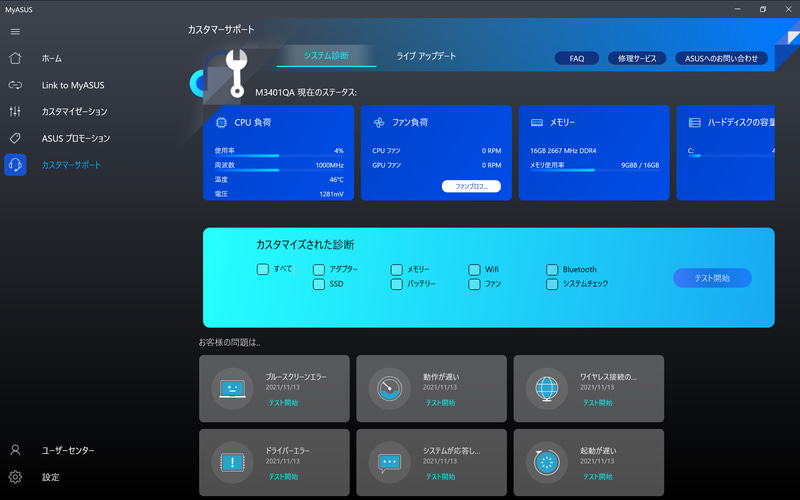Screen dimensions: 800x500
Task: Click the FAQ button
Action: coord(577,58)
